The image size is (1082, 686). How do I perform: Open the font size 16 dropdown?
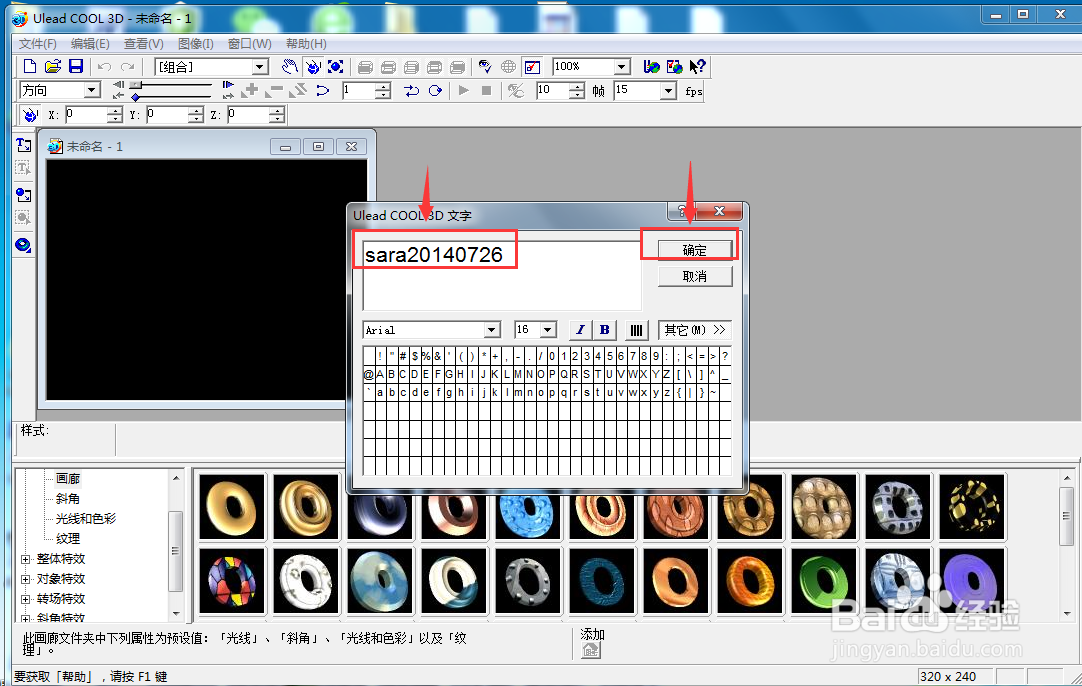coord(548,330)
